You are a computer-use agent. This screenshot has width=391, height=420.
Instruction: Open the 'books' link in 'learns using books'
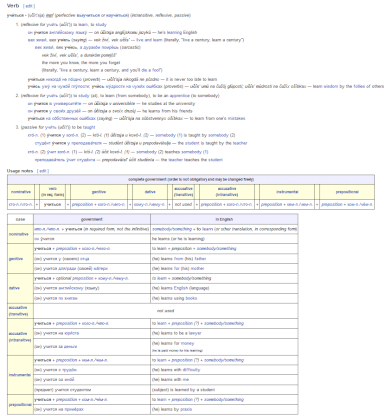point(191,298)
